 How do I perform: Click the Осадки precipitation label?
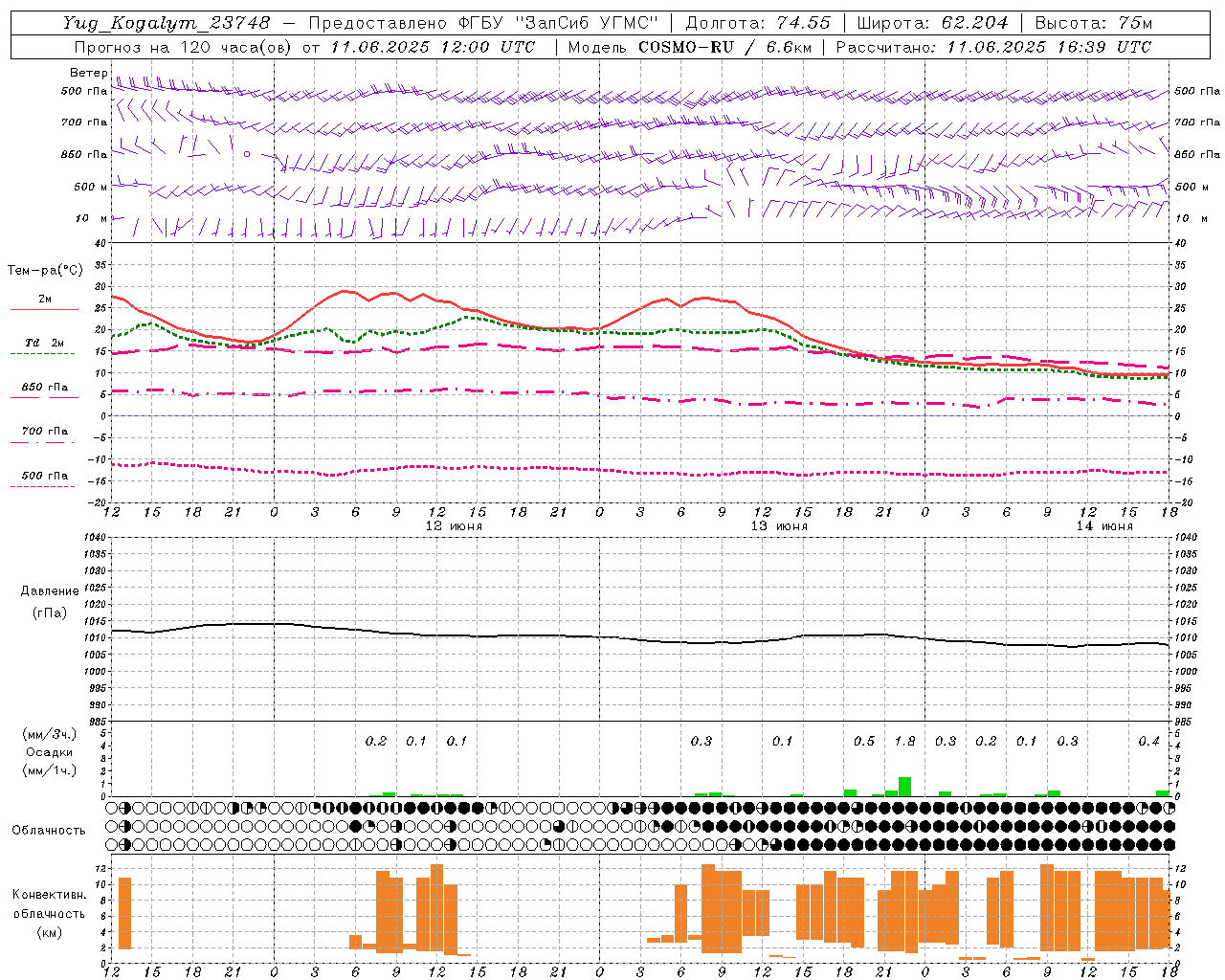click(x=50, y=752)
